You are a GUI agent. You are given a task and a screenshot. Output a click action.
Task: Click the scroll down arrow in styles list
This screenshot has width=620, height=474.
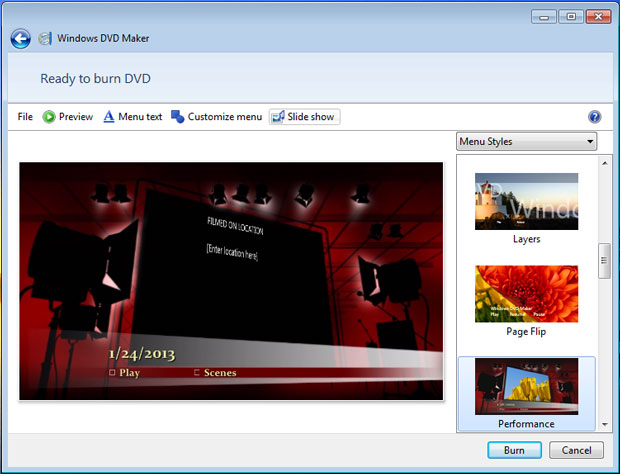(x=605, y=425)
